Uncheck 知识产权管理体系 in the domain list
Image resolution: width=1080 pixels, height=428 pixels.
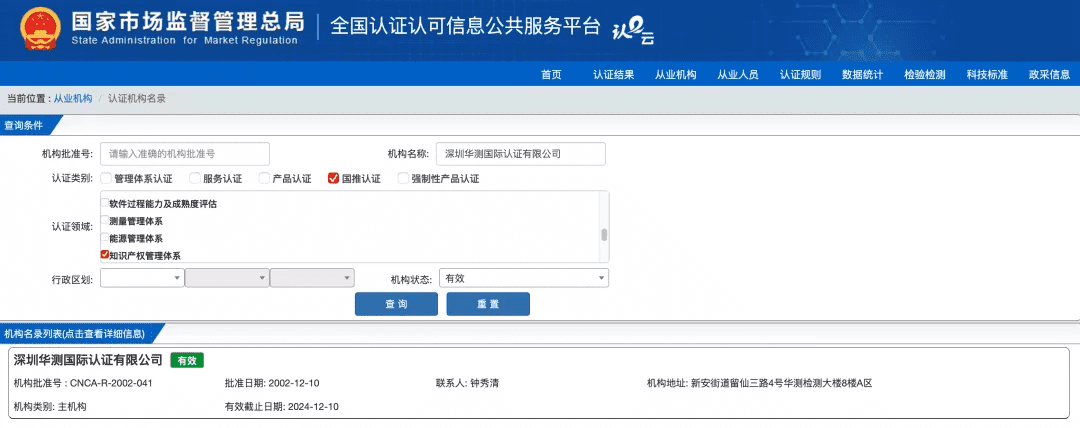pyautogui.click(x=104, y=255)
